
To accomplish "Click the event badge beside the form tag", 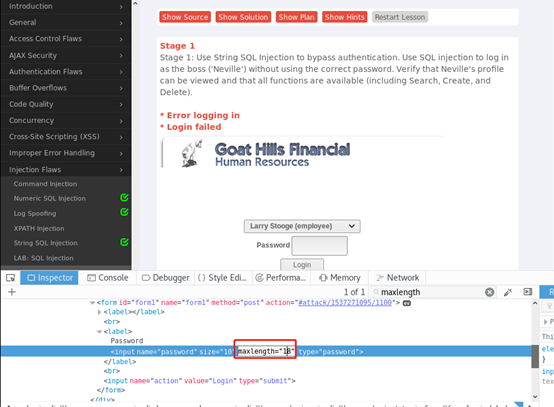I will click(x=407, y=303).
